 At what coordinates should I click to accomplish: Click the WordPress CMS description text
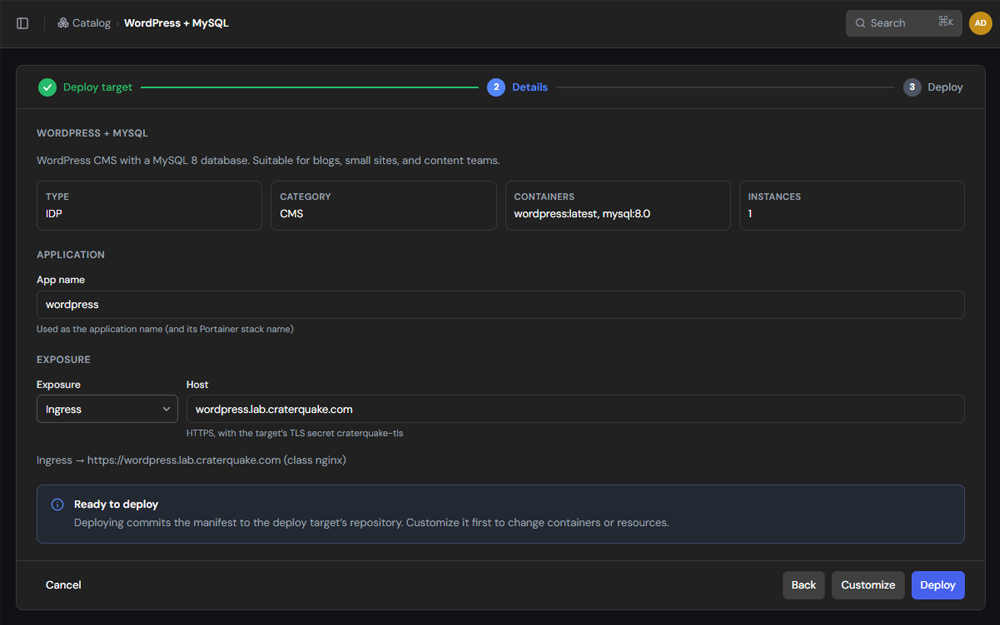(x=268, y=160)
